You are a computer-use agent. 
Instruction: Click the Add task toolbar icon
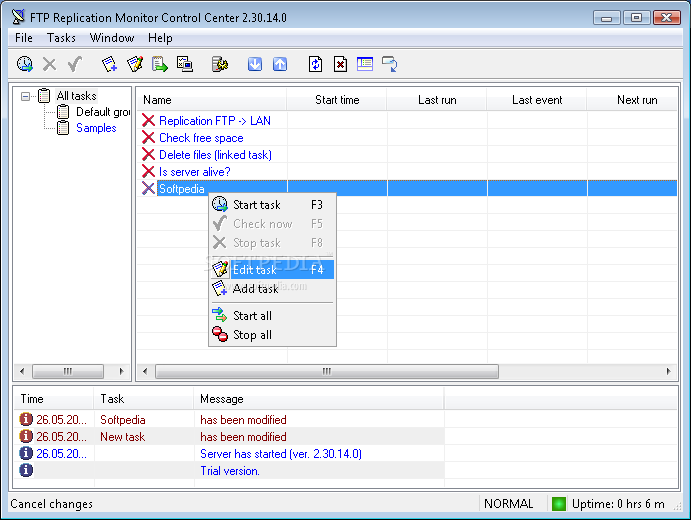[109, 64]
